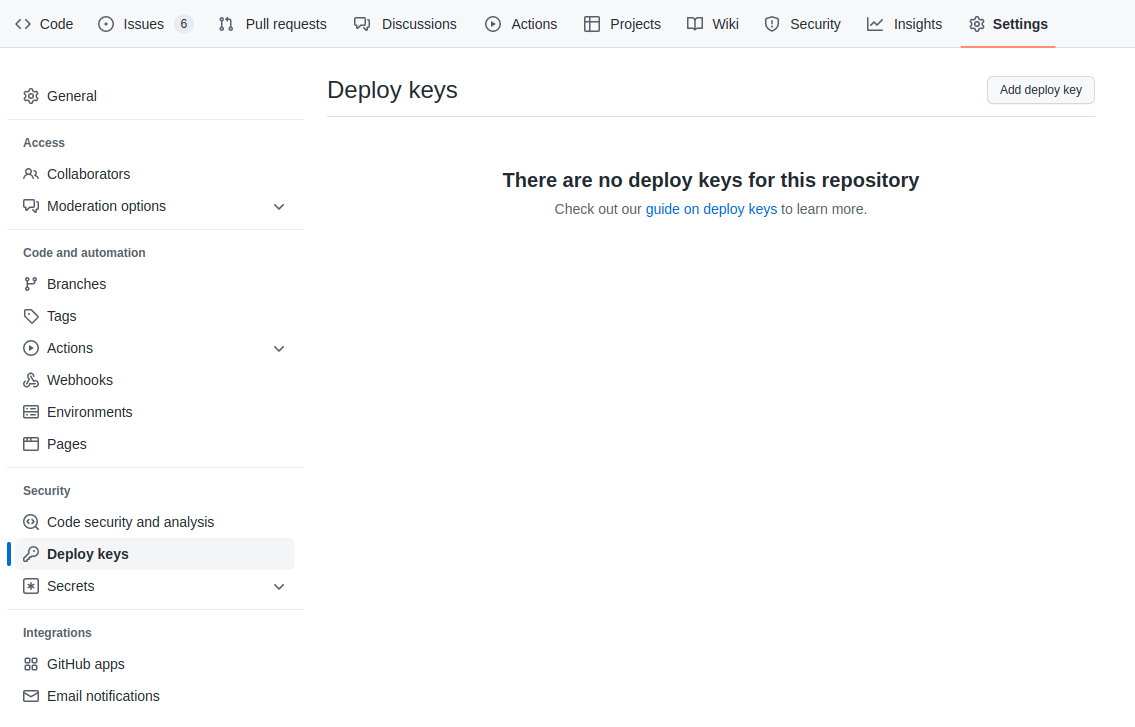The image size is (1135, 727).
Task: Open Email notifications settings
Action: (x=103, y=696)
